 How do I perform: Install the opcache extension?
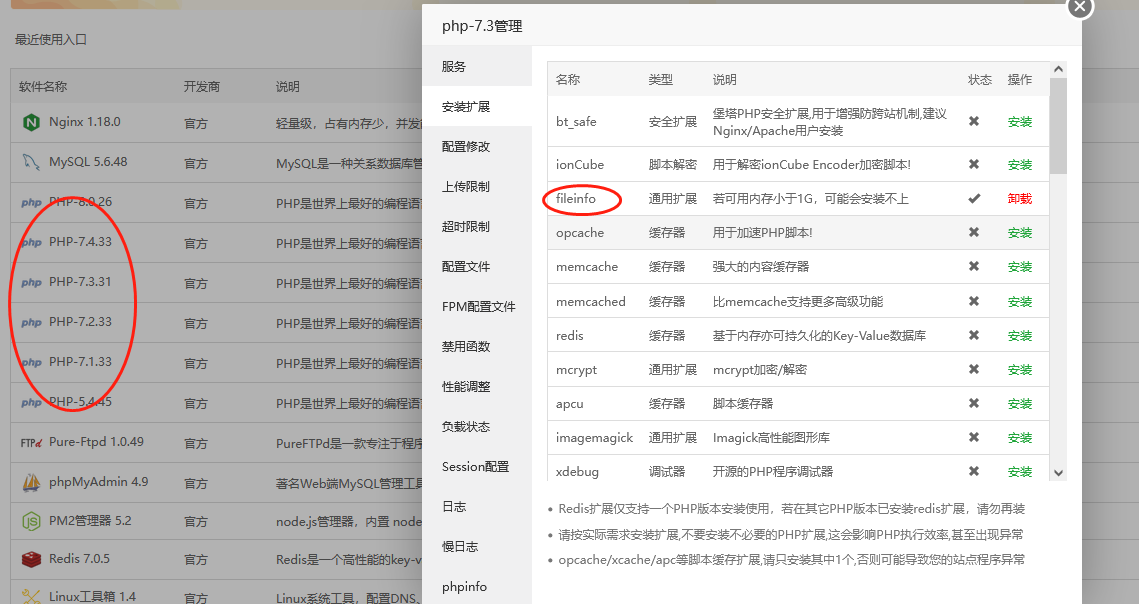(1020, 233)
